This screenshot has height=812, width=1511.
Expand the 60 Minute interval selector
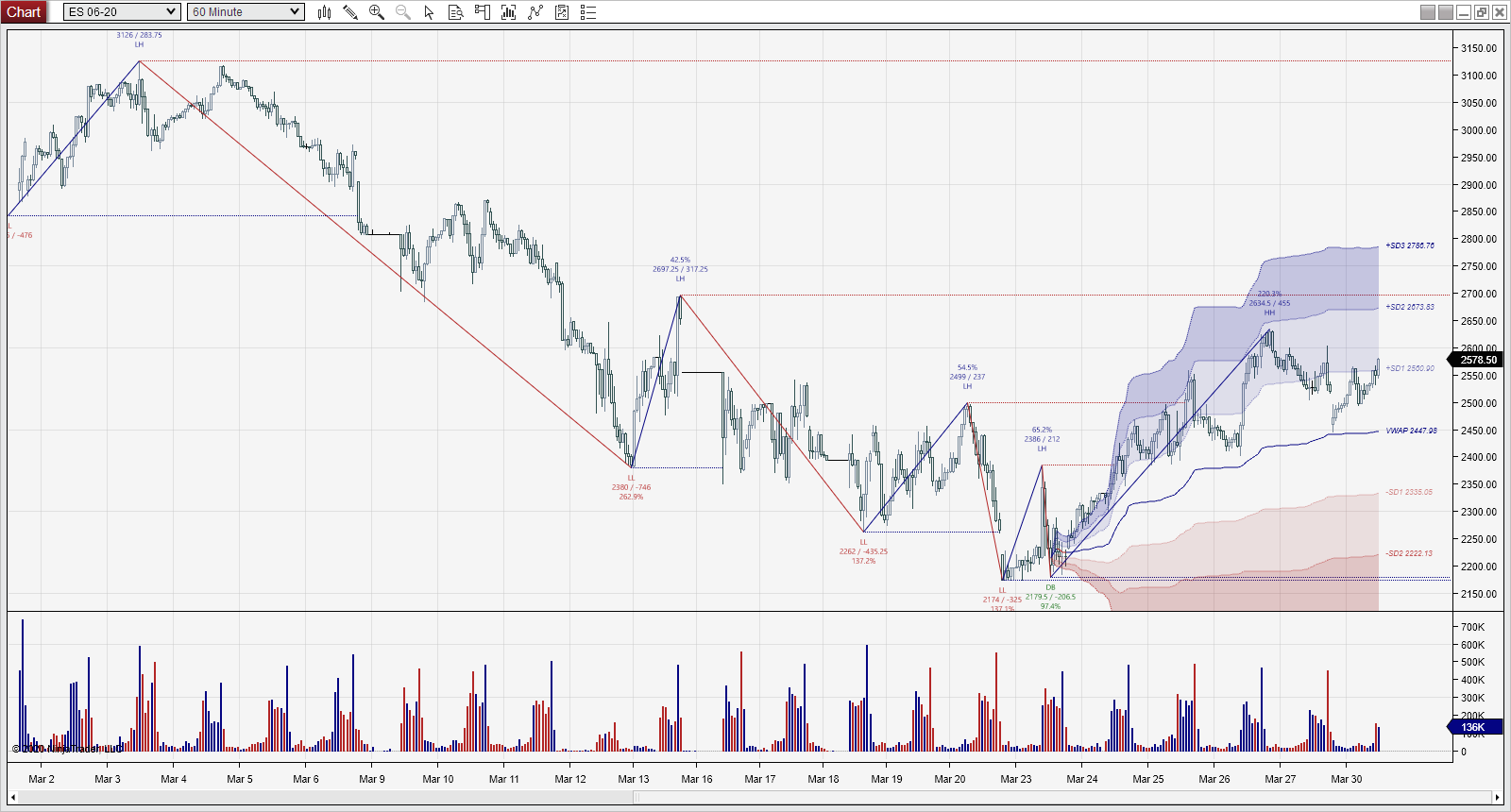click(246, 12)
